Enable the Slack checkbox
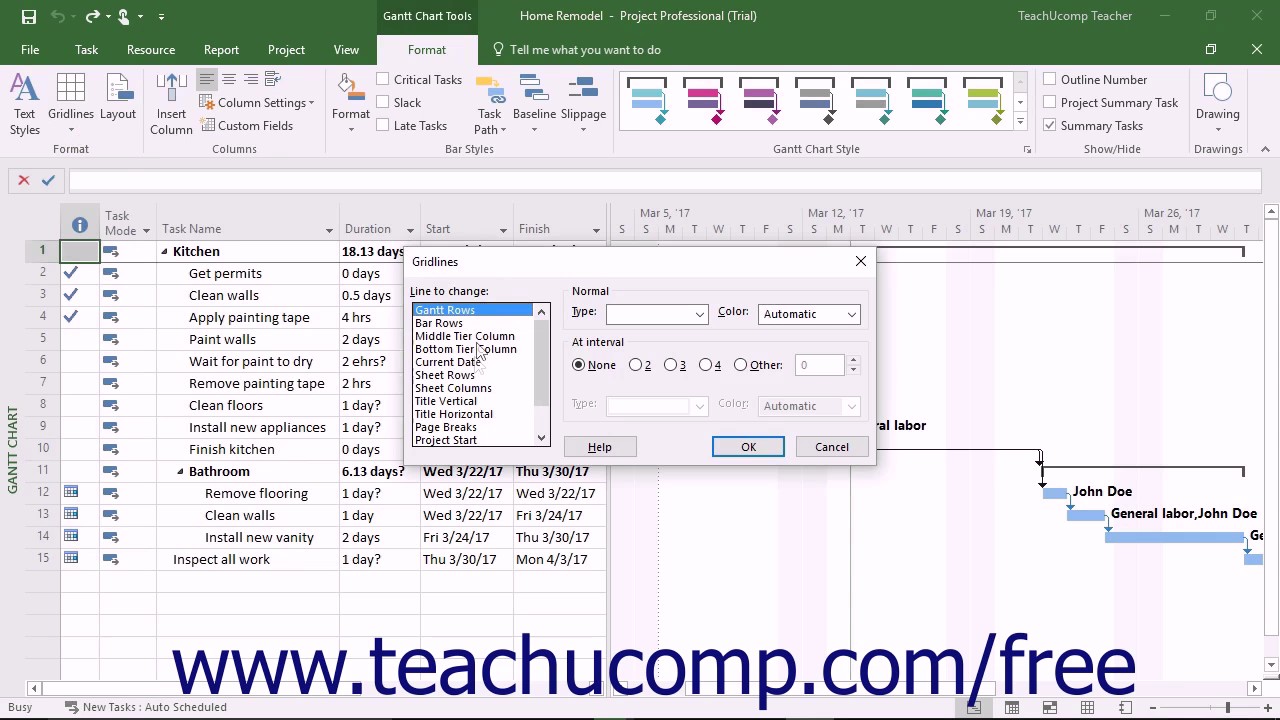The width and height of the screenshot is (1280, 720). (383, 102)
